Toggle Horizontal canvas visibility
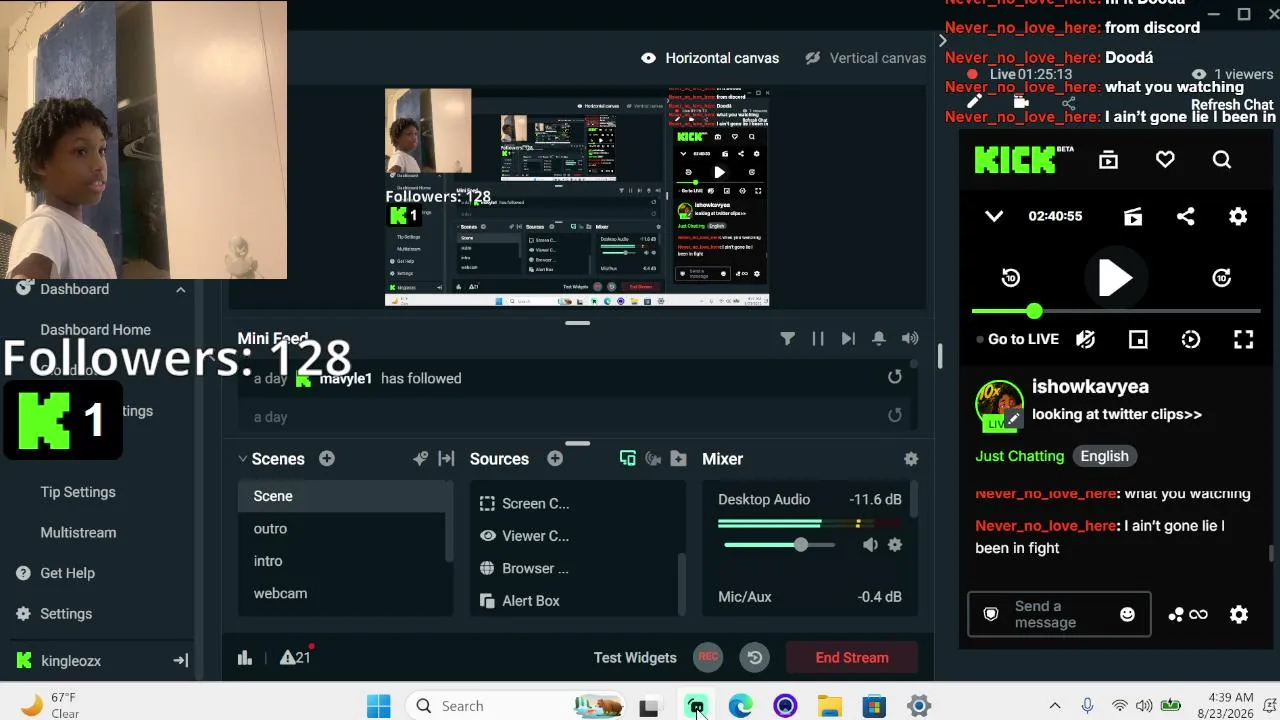Image resolution: width=1280 pixels, height=720 pixels. (648, 58)
